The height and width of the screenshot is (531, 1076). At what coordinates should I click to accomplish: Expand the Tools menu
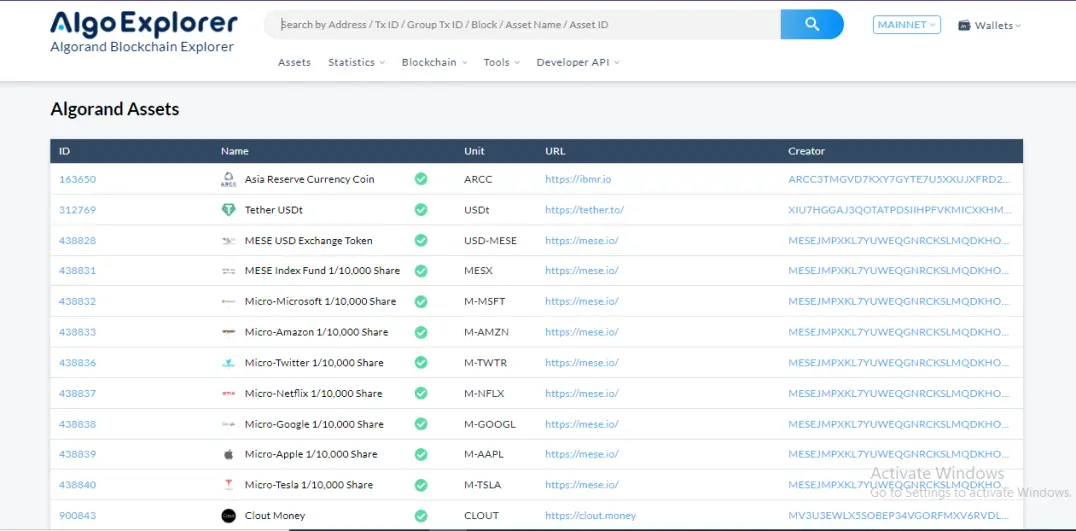(502, 62)
